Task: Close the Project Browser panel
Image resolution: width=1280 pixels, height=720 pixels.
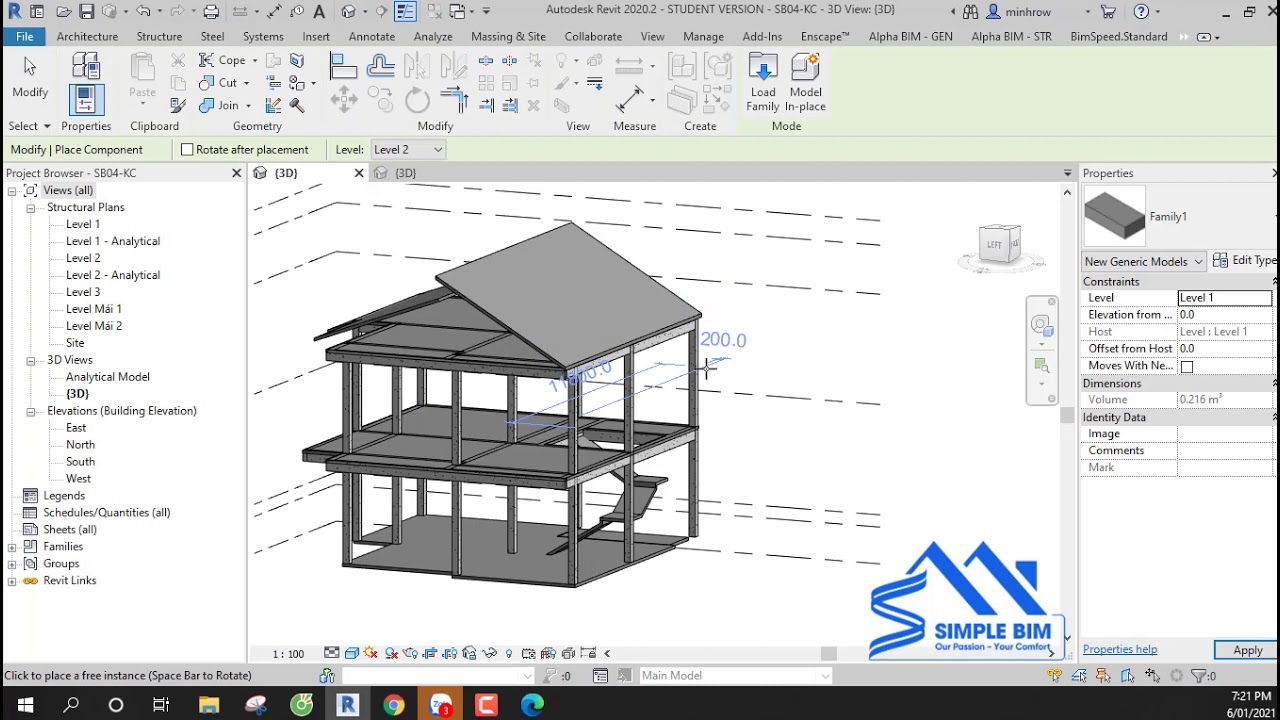Action: (237, 173)
